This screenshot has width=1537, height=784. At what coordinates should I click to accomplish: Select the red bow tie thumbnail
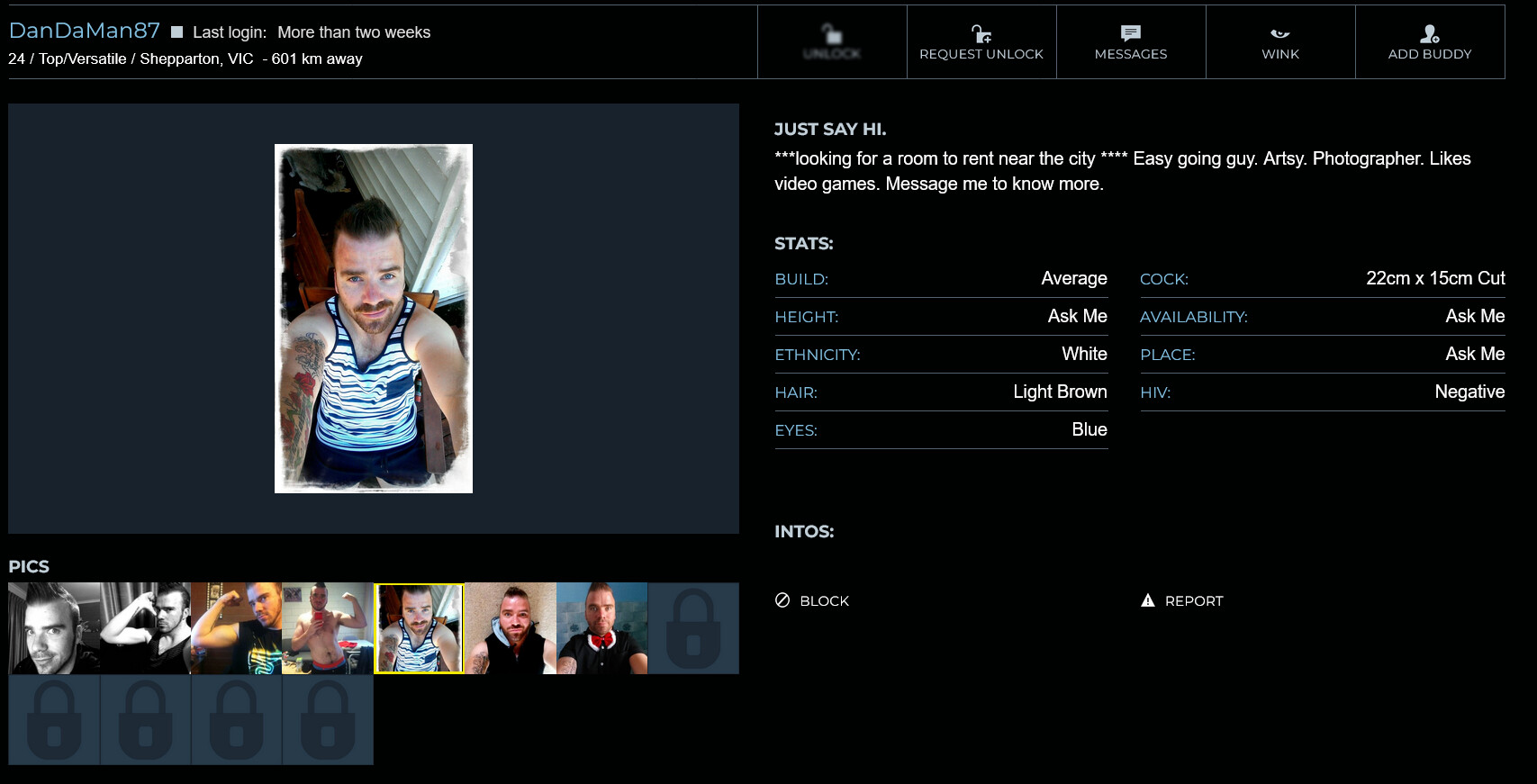[x=601, y=628]
